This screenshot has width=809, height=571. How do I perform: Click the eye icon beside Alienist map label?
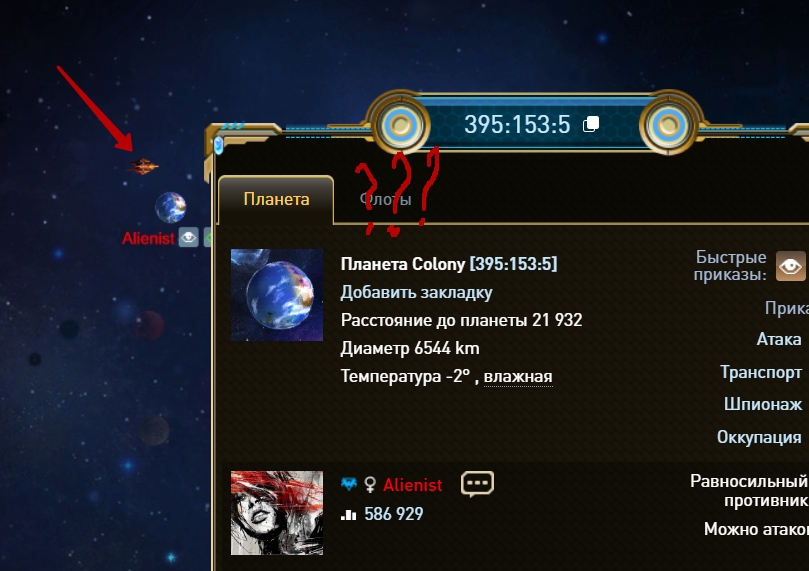[188, 237]
